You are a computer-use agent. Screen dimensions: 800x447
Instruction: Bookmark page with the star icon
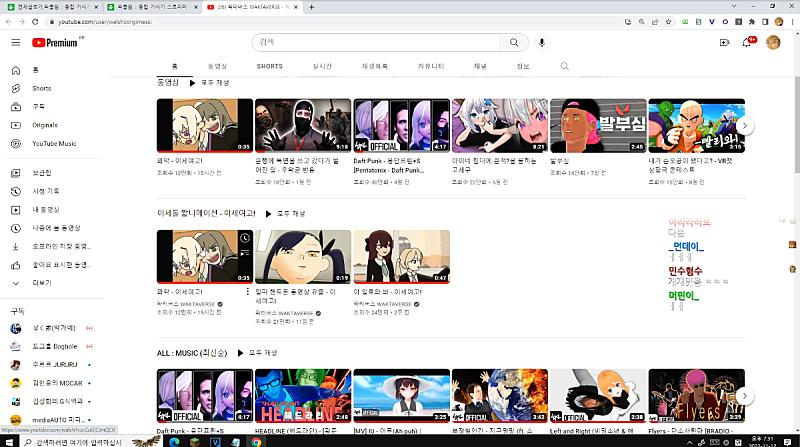point(668,22)
